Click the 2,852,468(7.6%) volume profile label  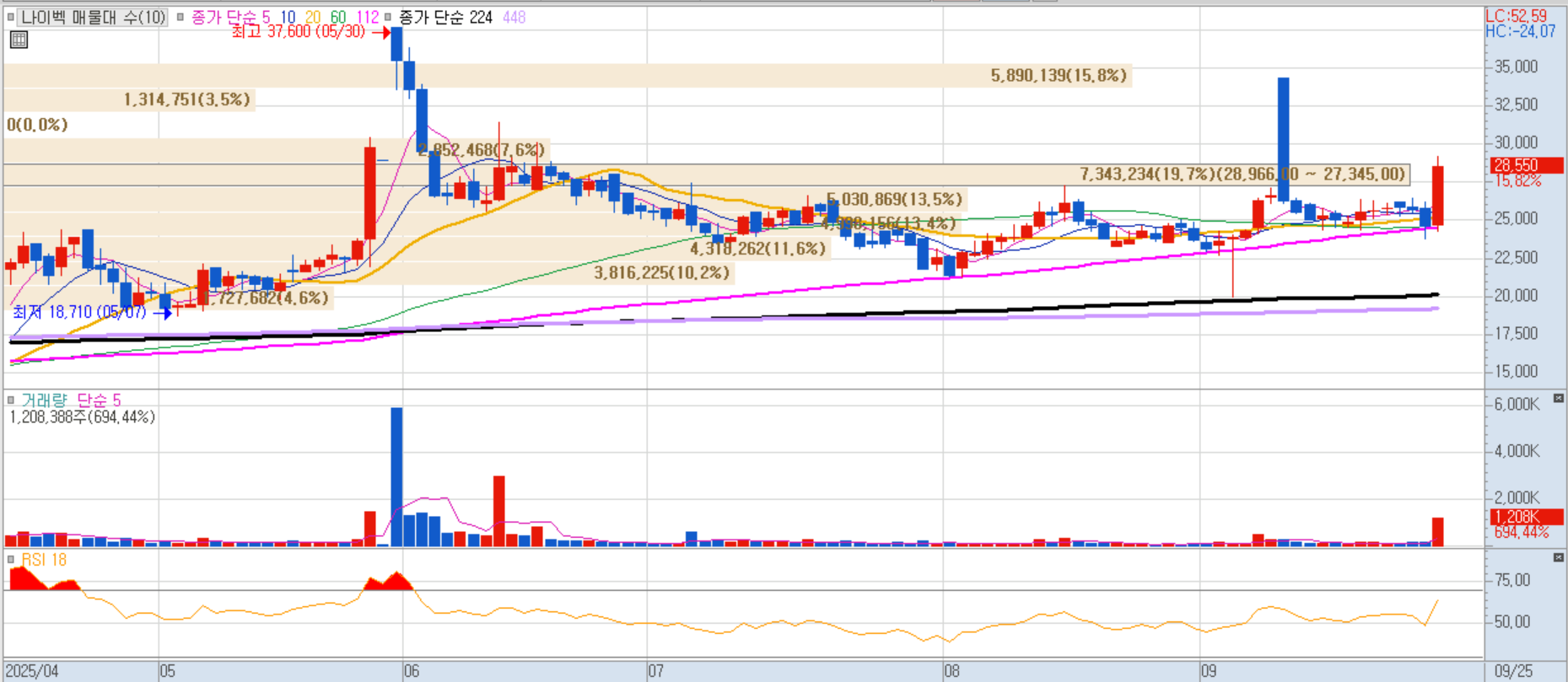tap(482, 150)
